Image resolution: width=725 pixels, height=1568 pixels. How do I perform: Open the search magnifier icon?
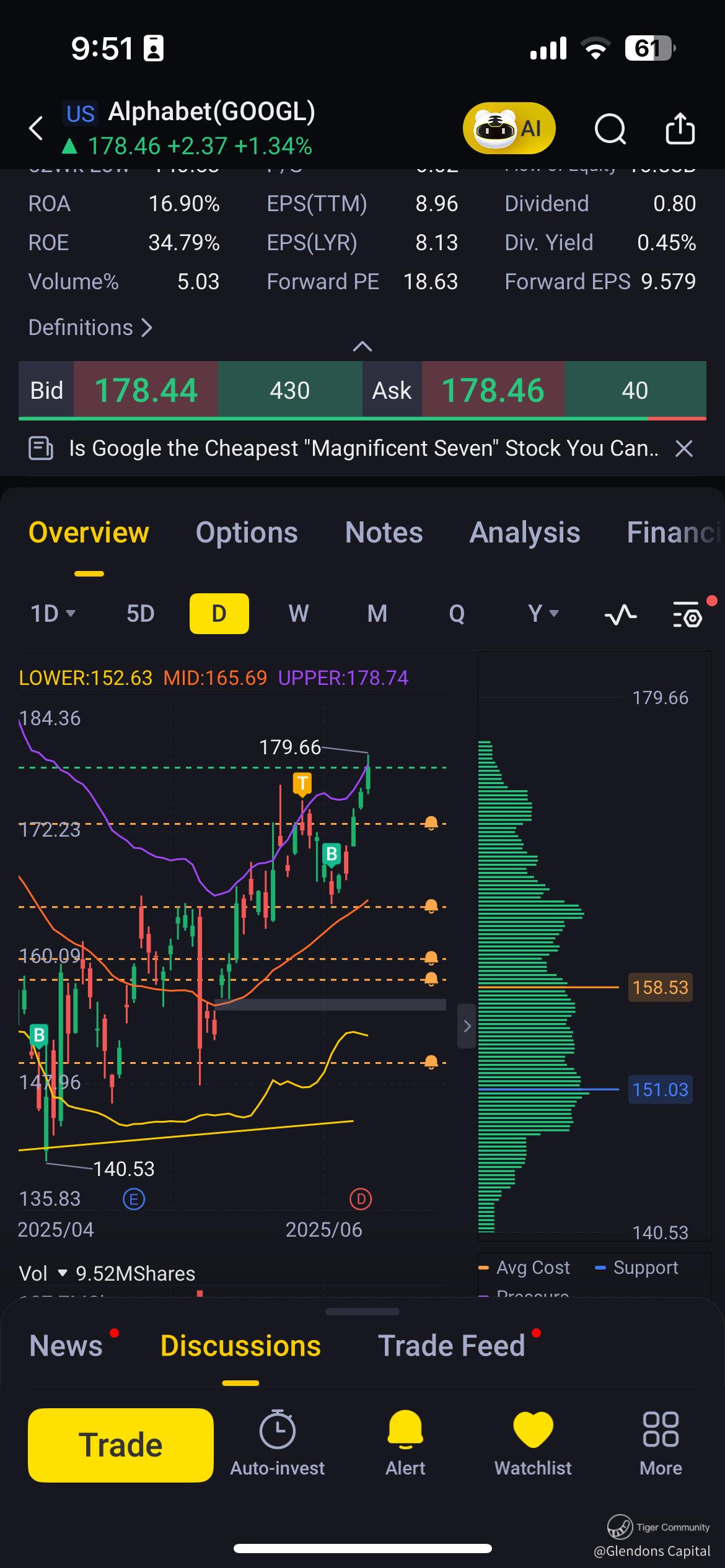[x=610, y=129]
